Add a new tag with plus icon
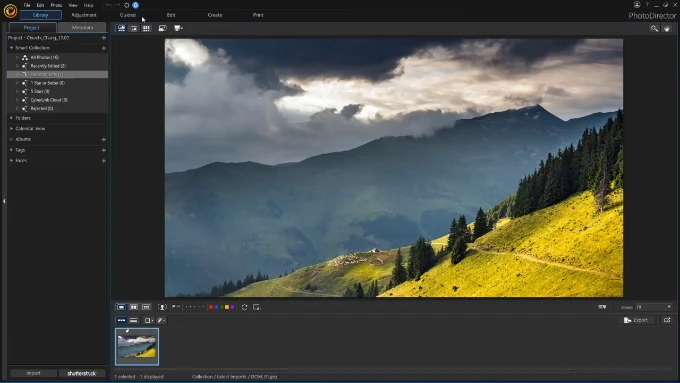 (x=104, y=150)
